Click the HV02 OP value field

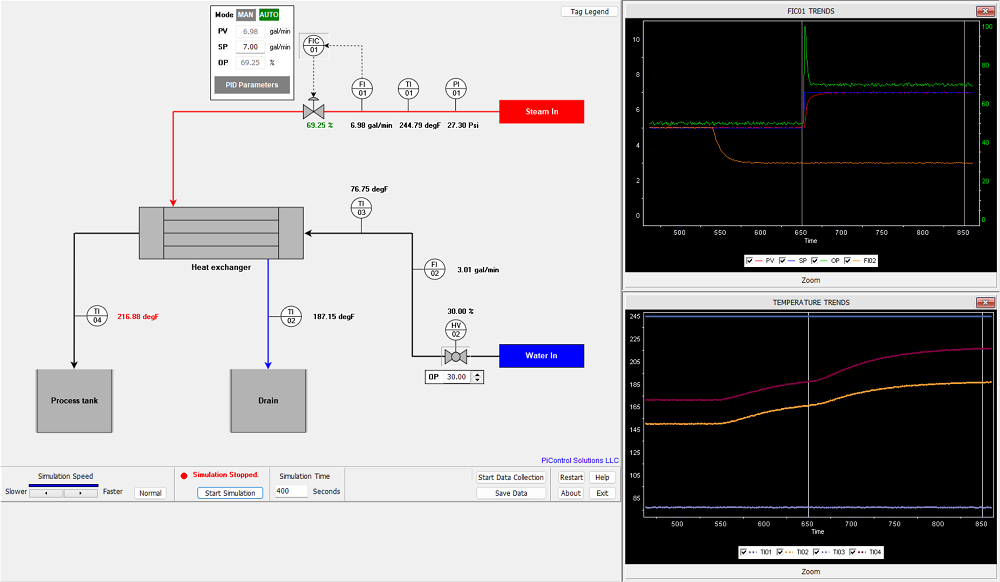[x=456, y=377]
